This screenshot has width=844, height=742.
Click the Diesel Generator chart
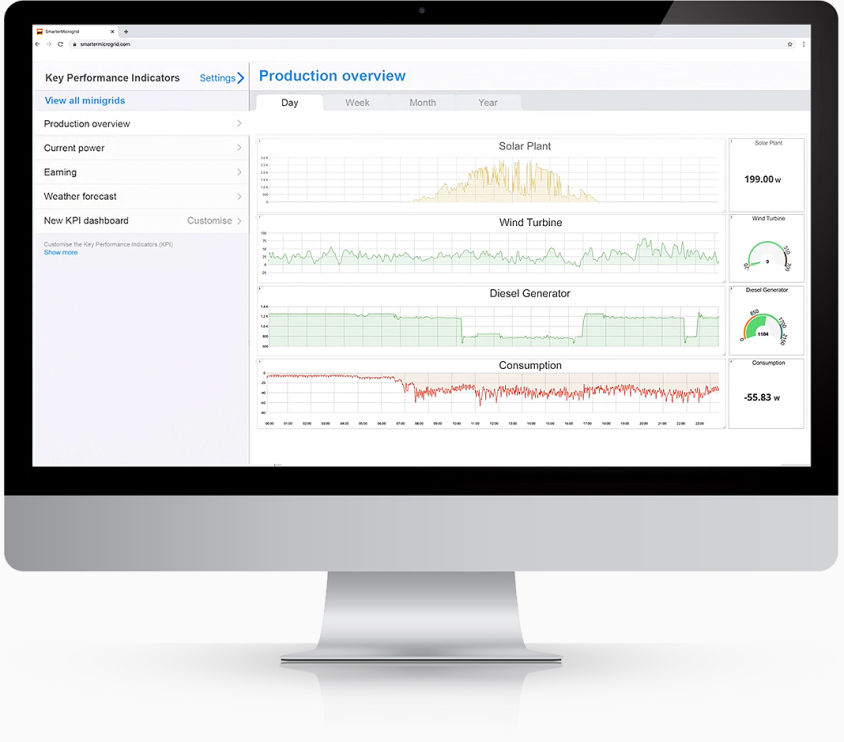[491, 321]
